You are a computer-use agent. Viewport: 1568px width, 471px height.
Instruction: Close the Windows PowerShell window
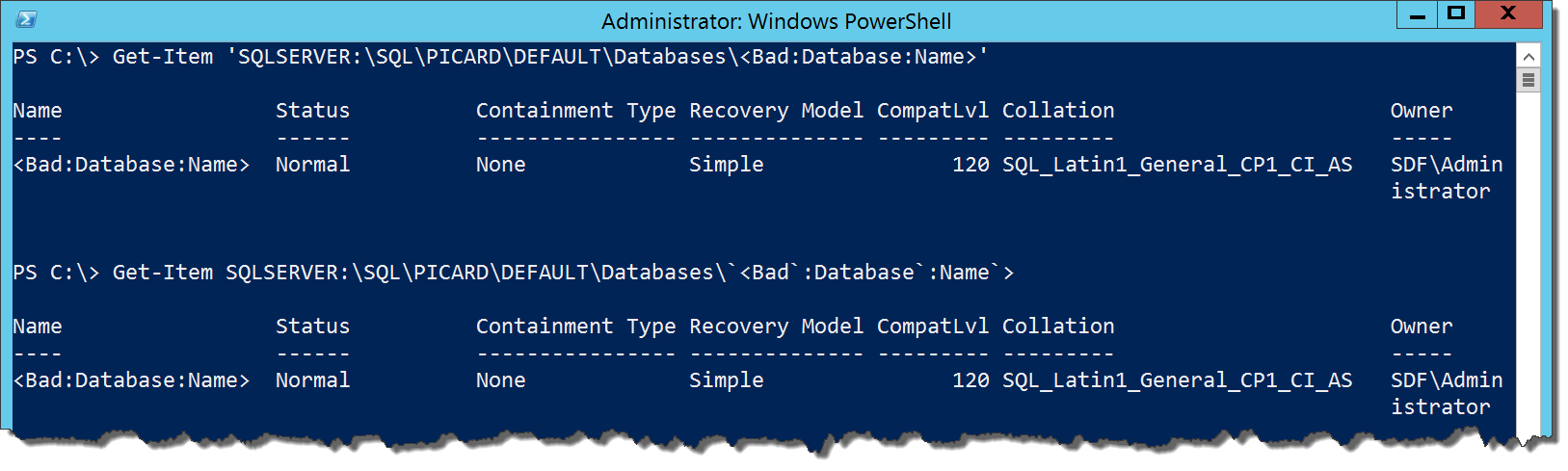click(x=1508, y=14)
